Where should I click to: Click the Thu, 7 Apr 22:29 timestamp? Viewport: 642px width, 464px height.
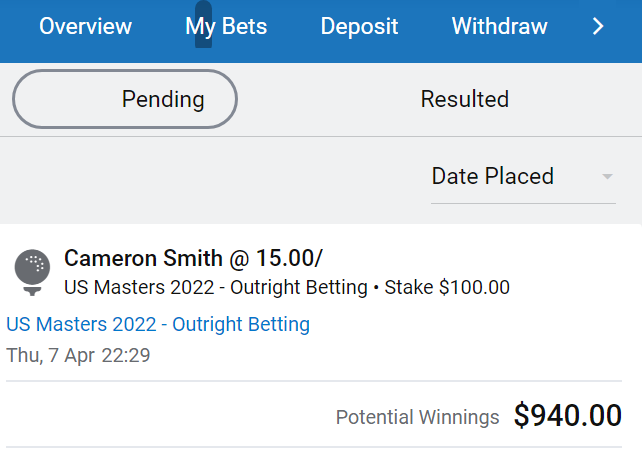[x=78, y=355]
